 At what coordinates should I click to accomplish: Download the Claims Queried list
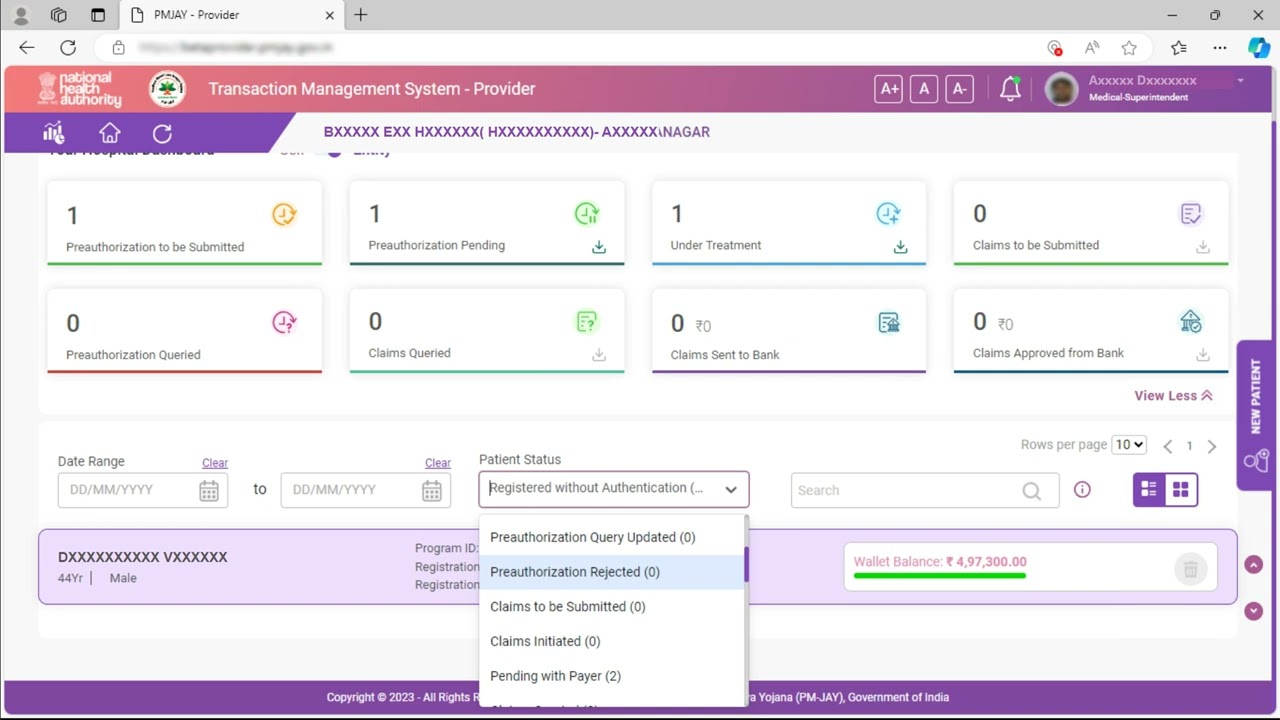click(599, 355)
